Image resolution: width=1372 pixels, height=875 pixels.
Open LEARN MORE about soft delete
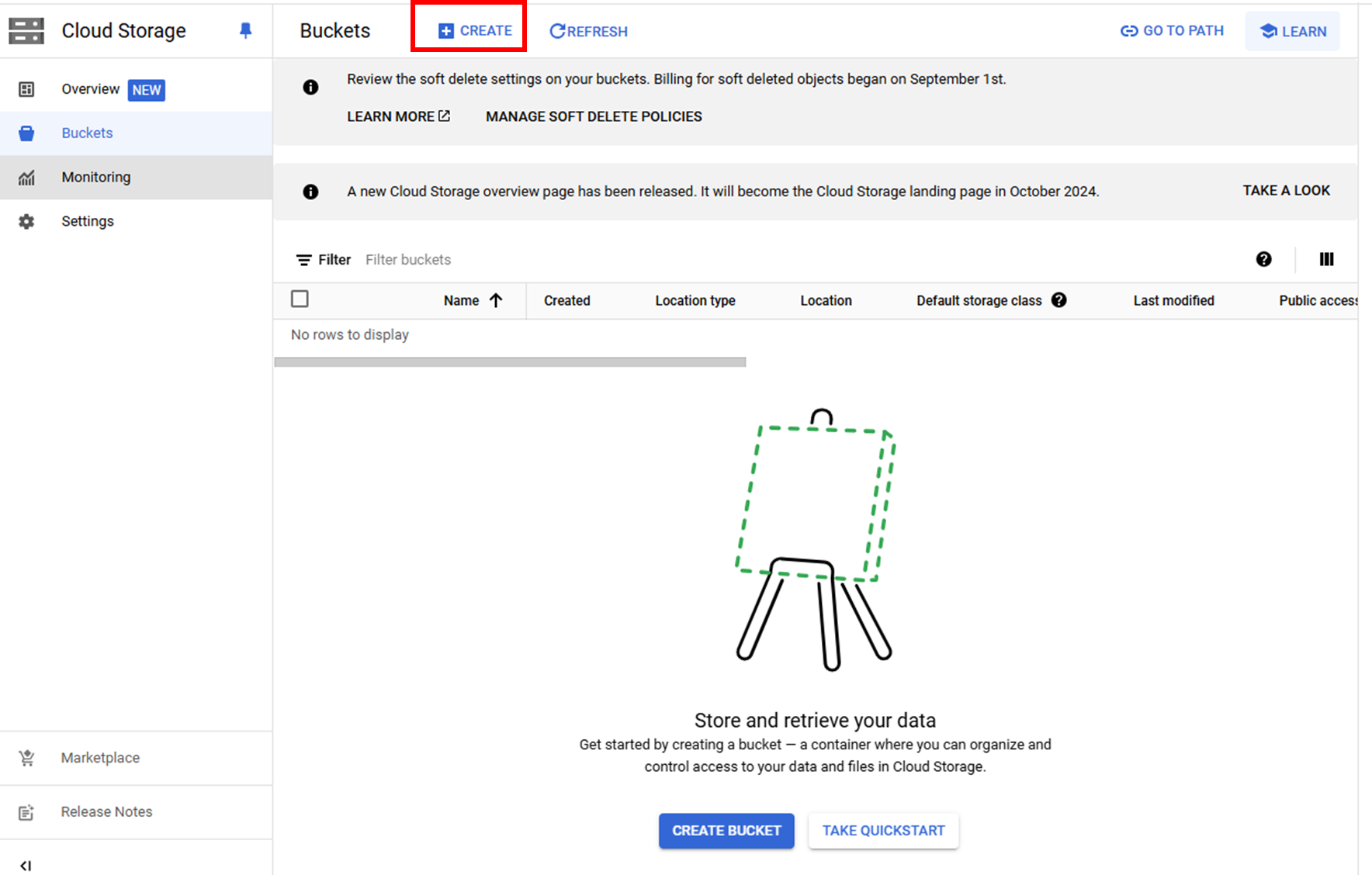[398, 116]
